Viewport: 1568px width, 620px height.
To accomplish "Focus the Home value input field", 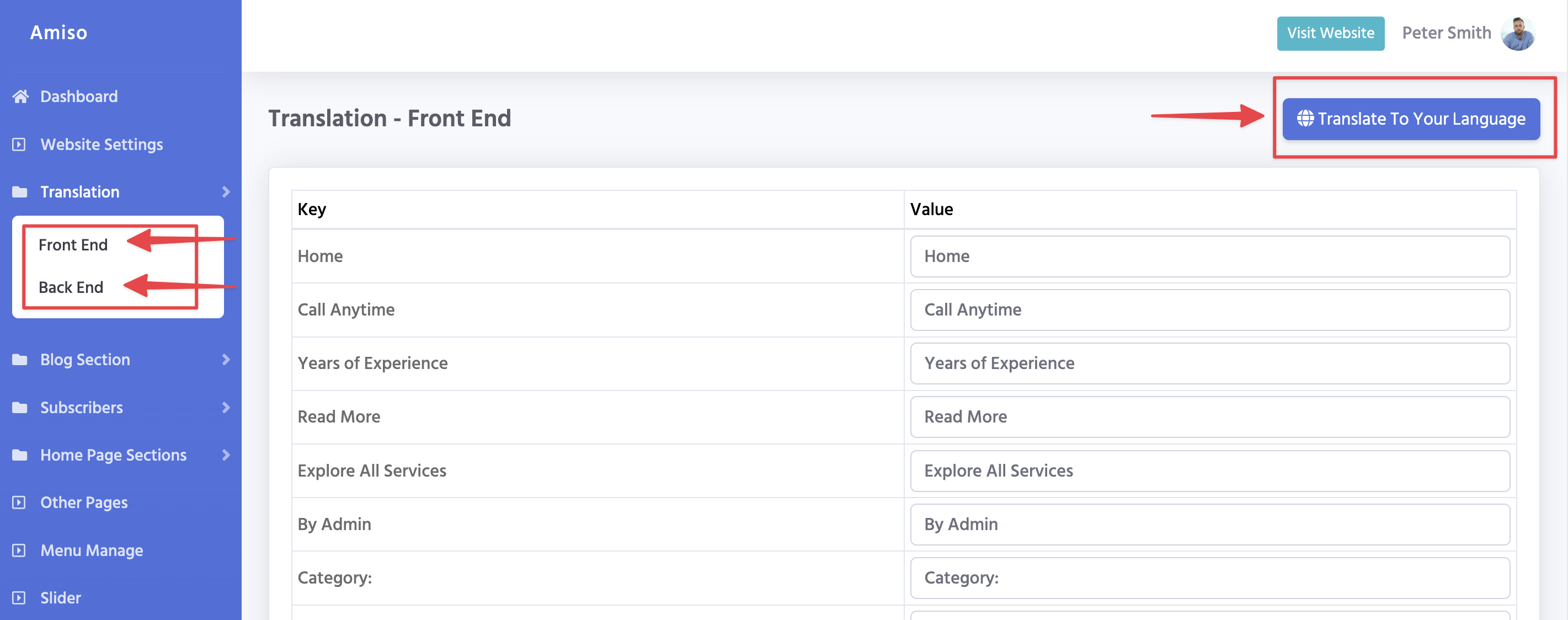I will coord(1209,256).
